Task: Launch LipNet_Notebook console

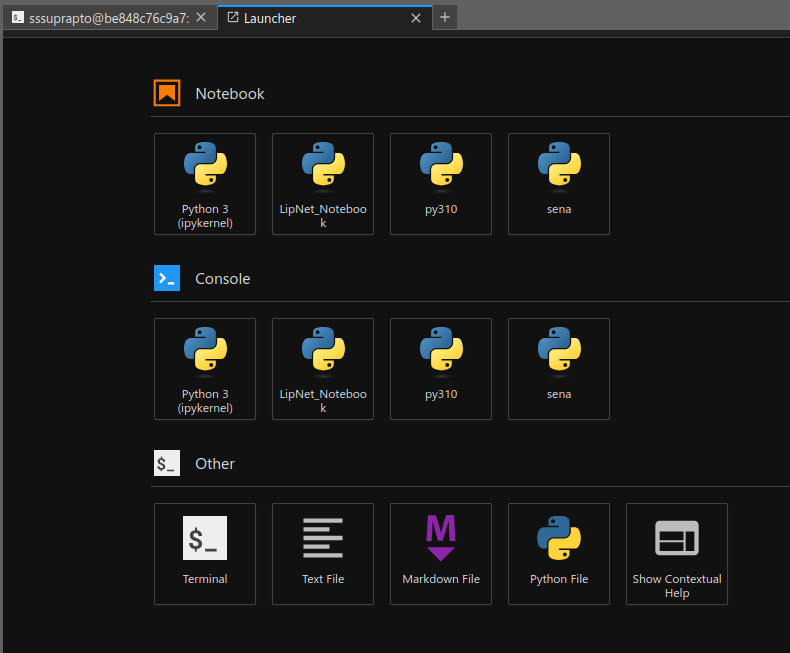Action: pos(323,369)
